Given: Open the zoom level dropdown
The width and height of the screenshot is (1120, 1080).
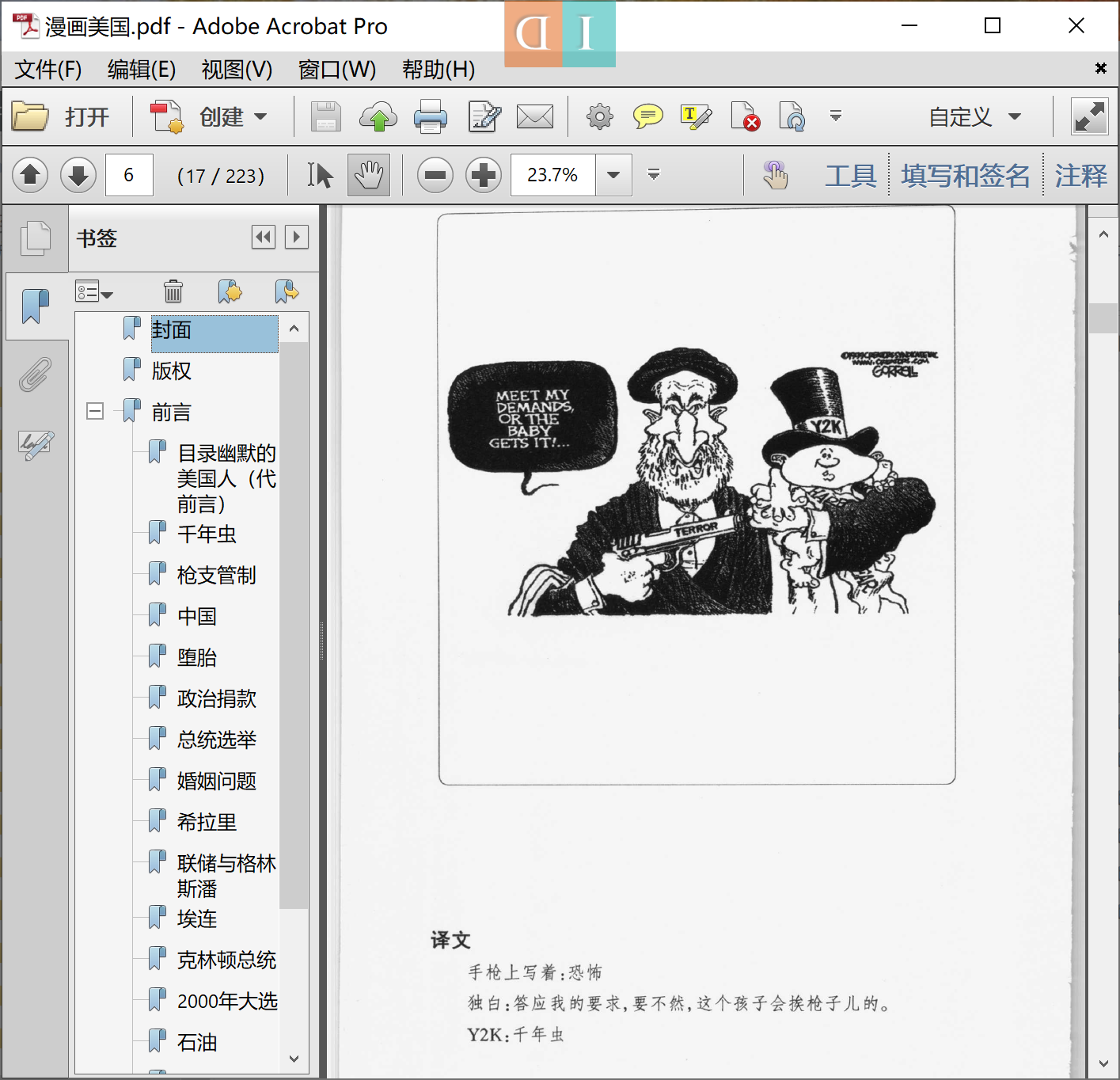Looking at the screenshot, I should click(613, 175).
